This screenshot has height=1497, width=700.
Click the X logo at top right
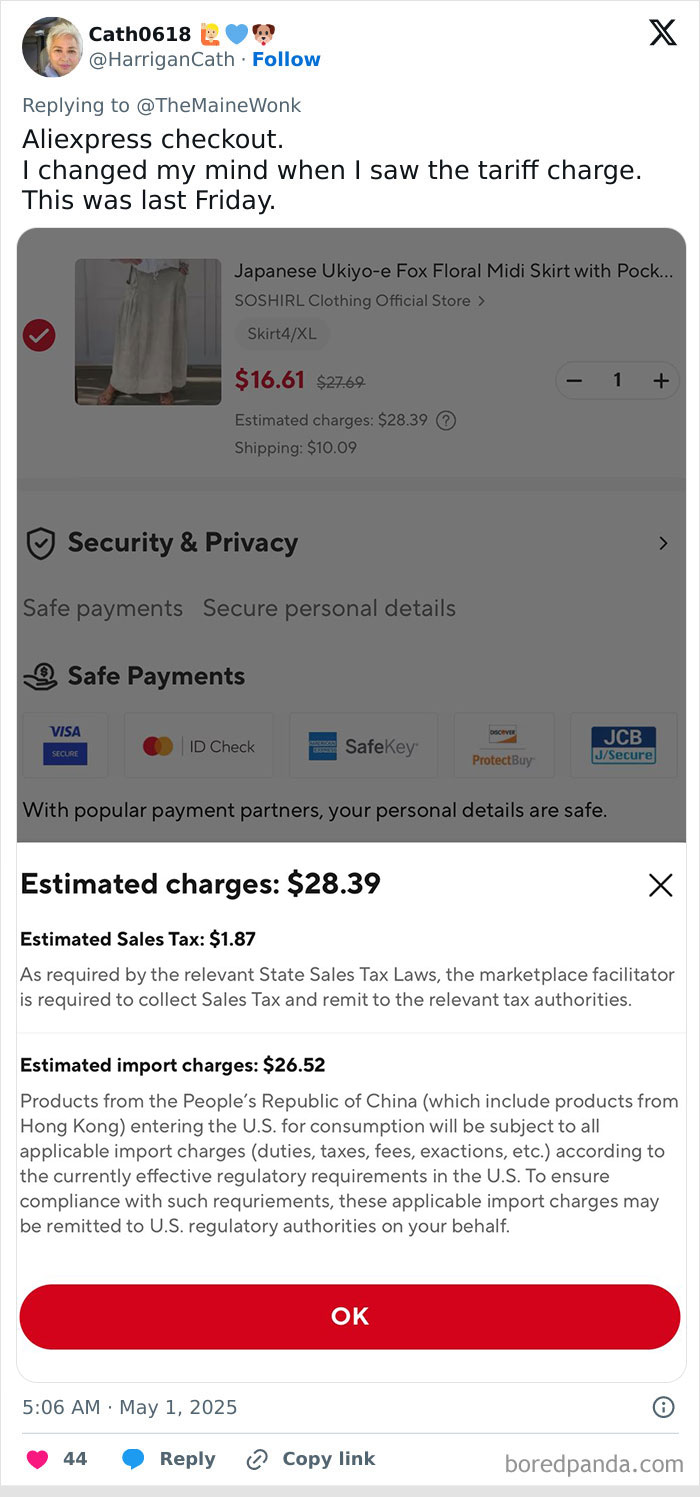tap(662, 33)
